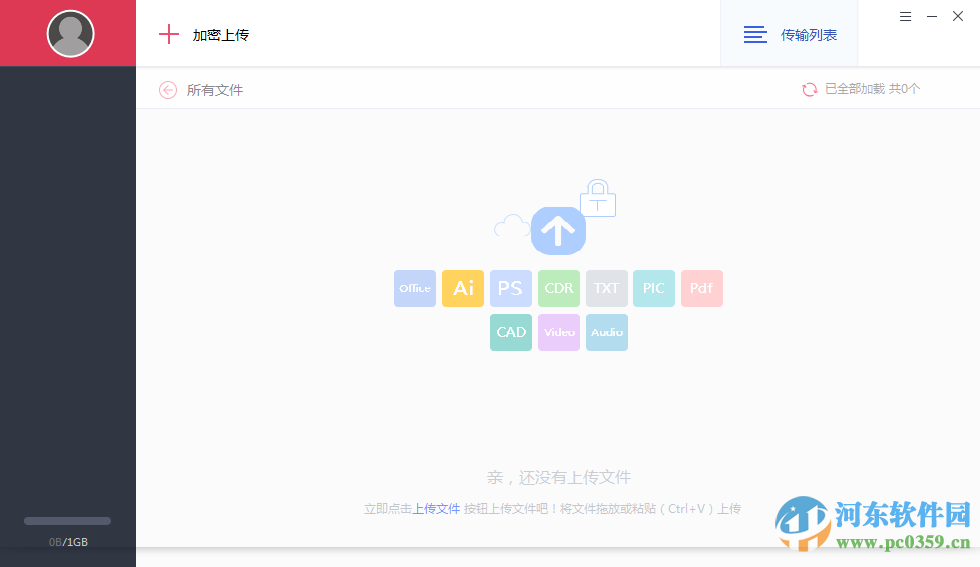
Task: Close the application window
Action: [958, 16]
